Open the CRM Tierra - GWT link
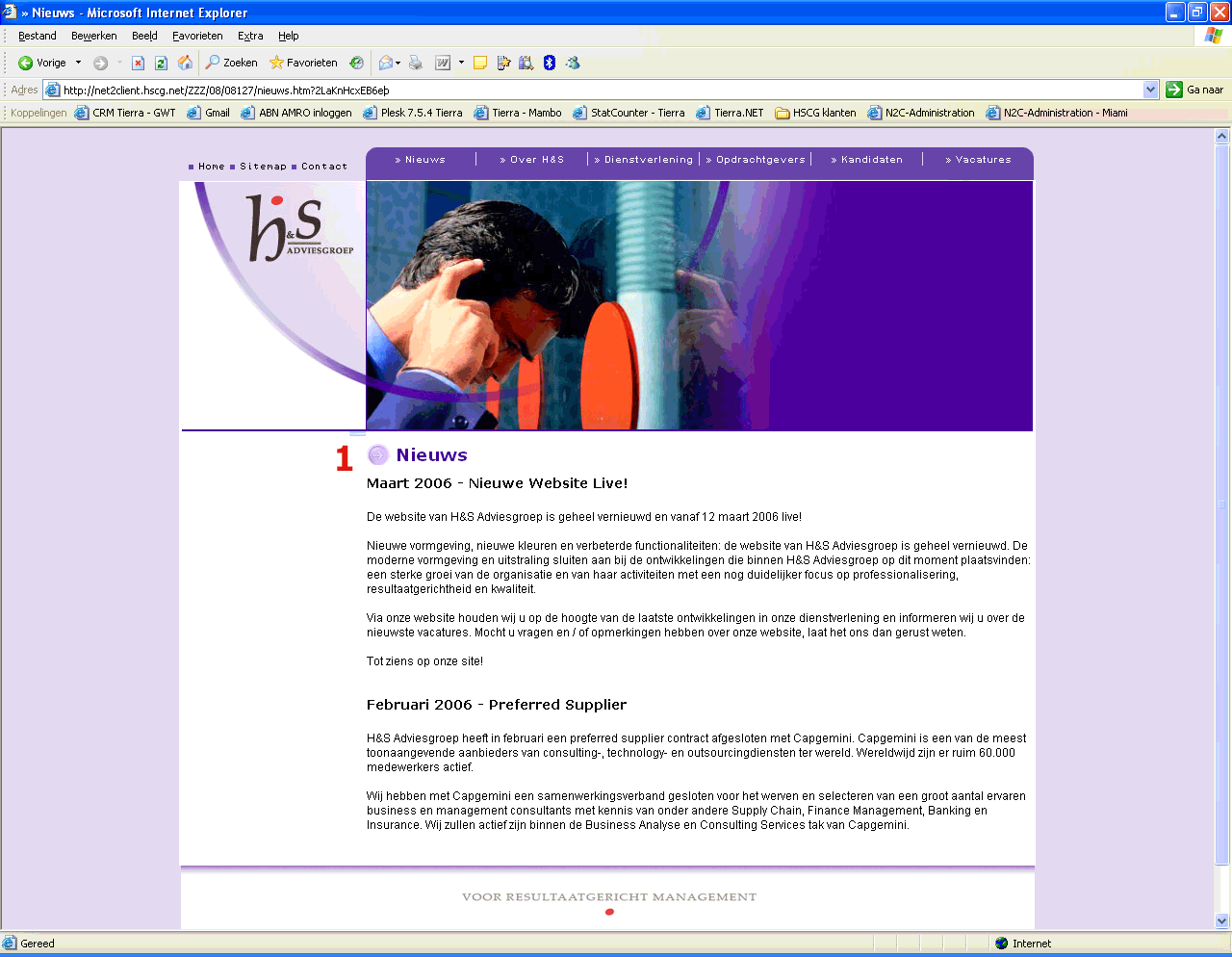 tap(125, 113)
